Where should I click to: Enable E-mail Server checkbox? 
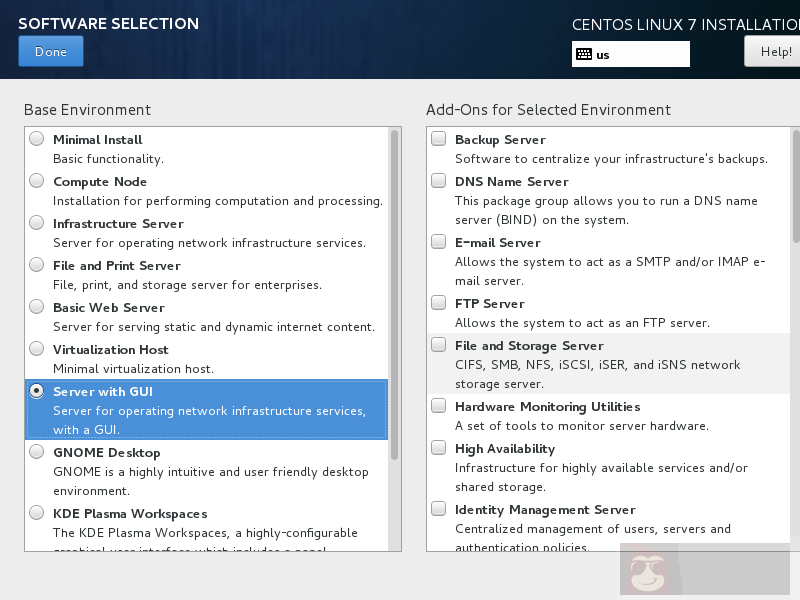438,242
